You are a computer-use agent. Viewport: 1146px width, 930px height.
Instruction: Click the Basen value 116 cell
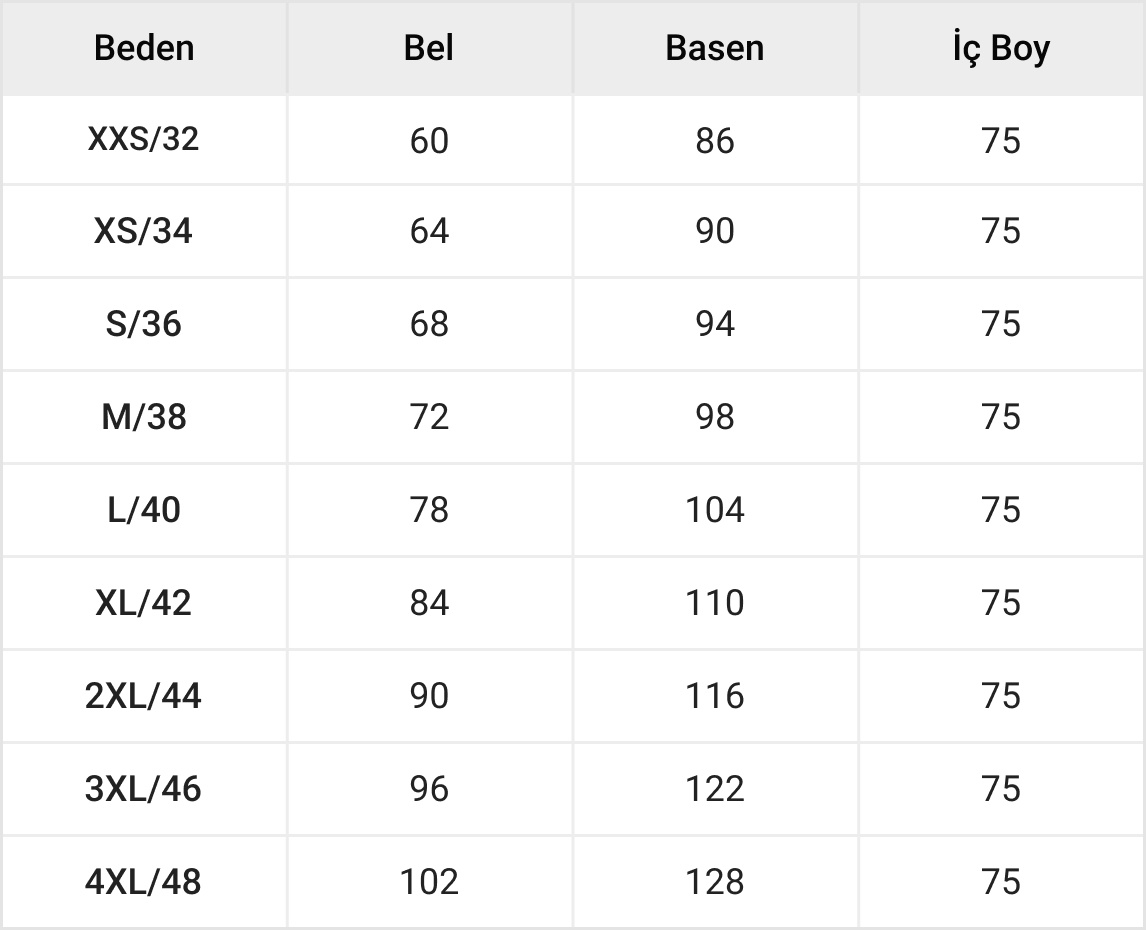coord(714,696)
